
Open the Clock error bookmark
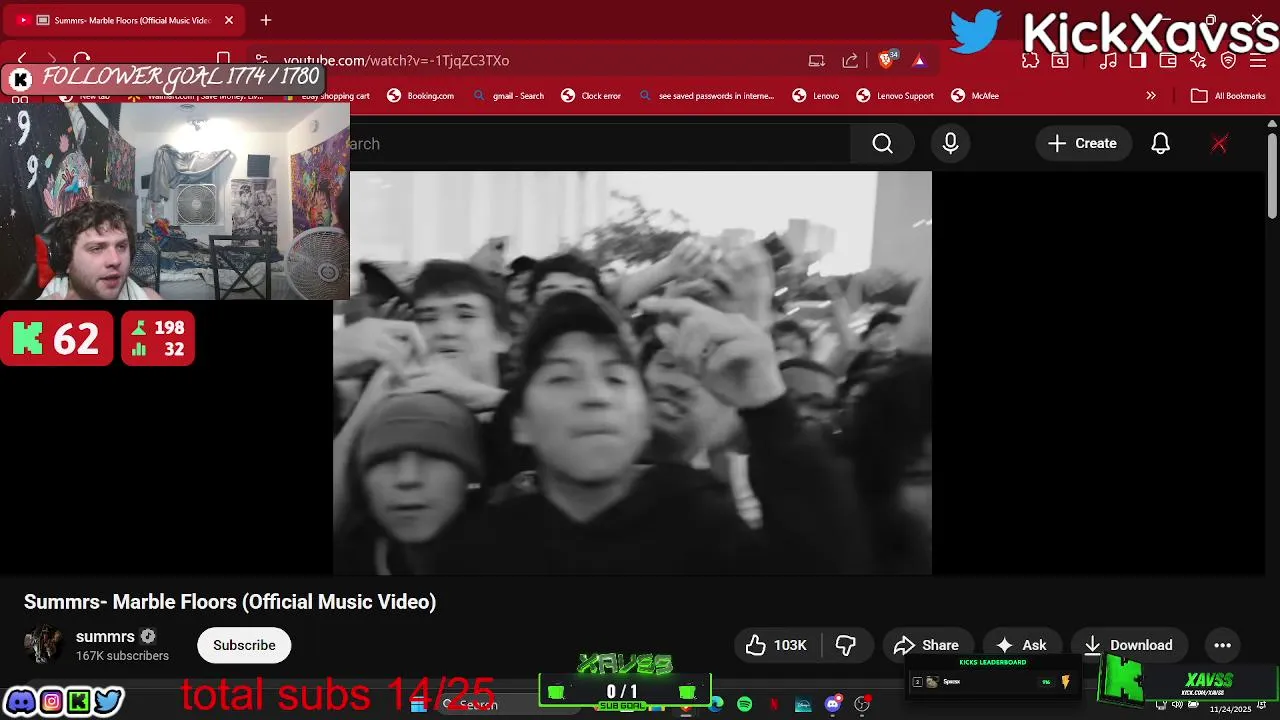pos(590,96)
